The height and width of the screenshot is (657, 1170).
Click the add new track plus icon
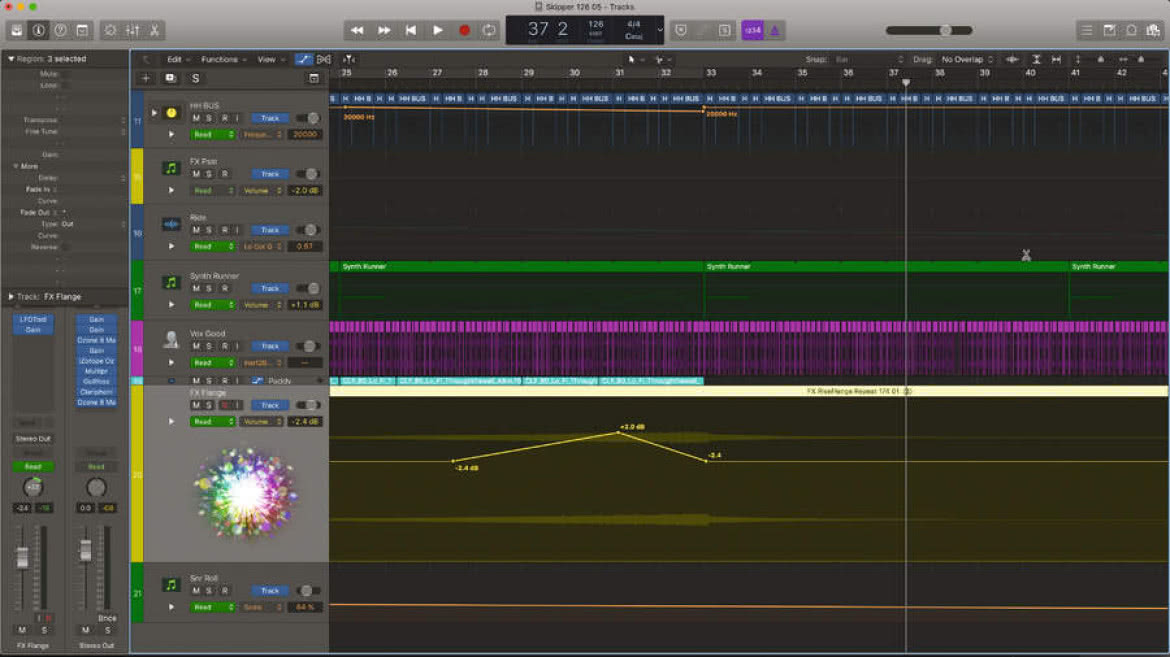(x=146, y=78)
